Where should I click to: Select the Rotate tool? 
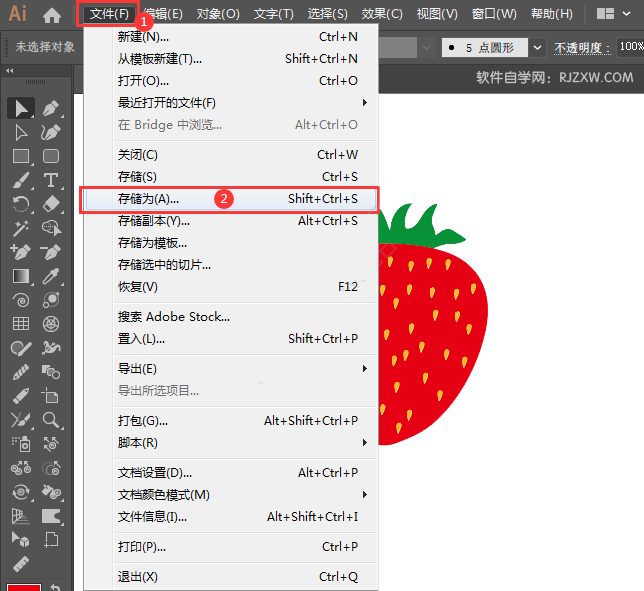coord(21,204)
